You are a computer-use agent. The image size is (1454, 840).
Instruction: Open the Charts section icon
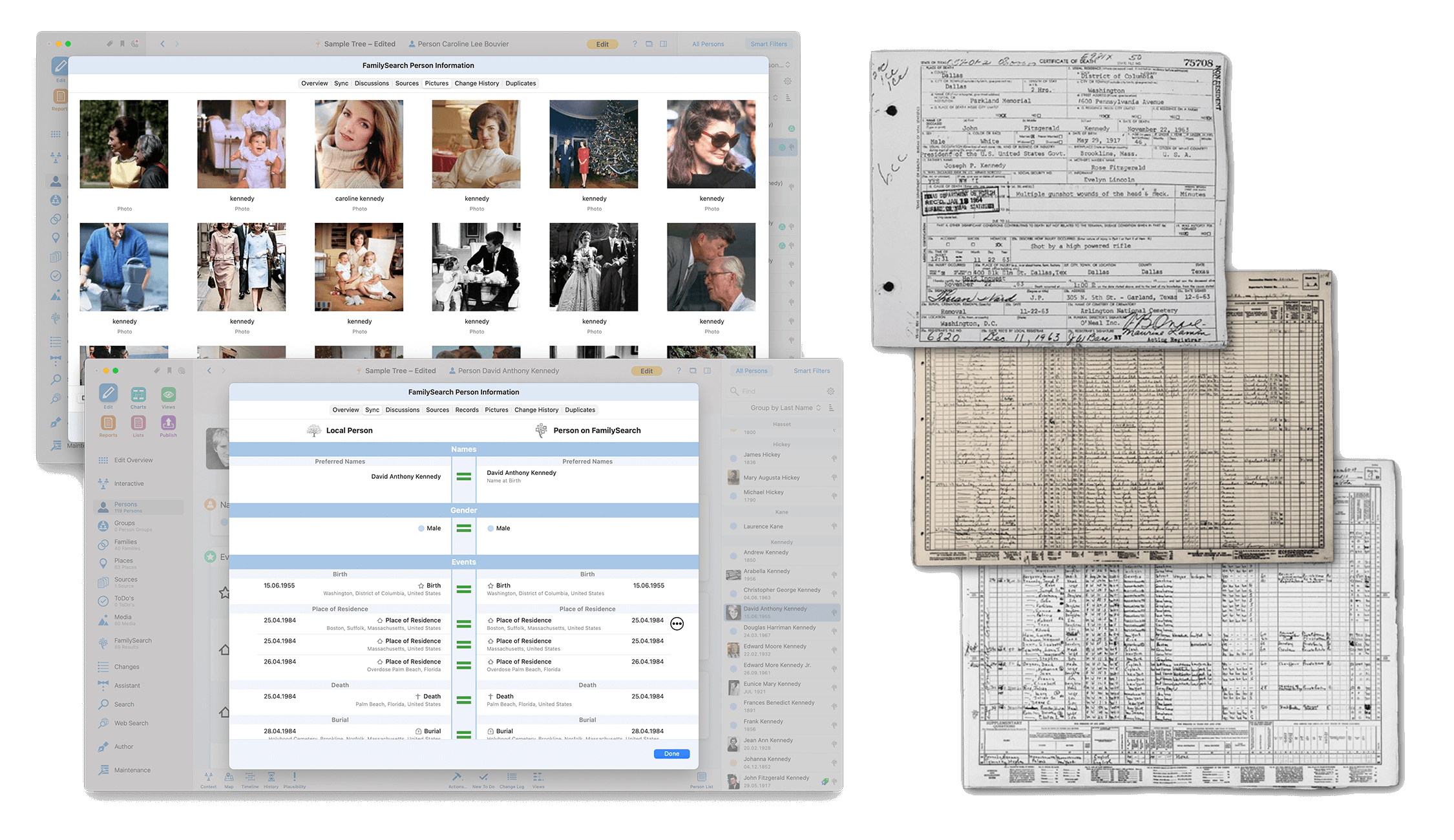(138, 394)
